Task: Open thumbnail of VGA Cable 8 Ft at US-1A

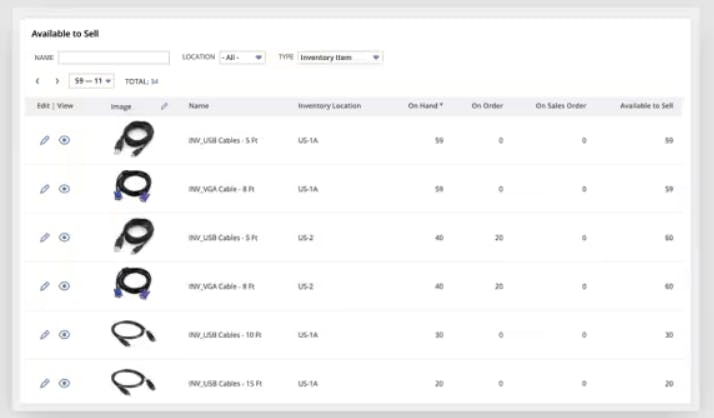Action: 133,187
